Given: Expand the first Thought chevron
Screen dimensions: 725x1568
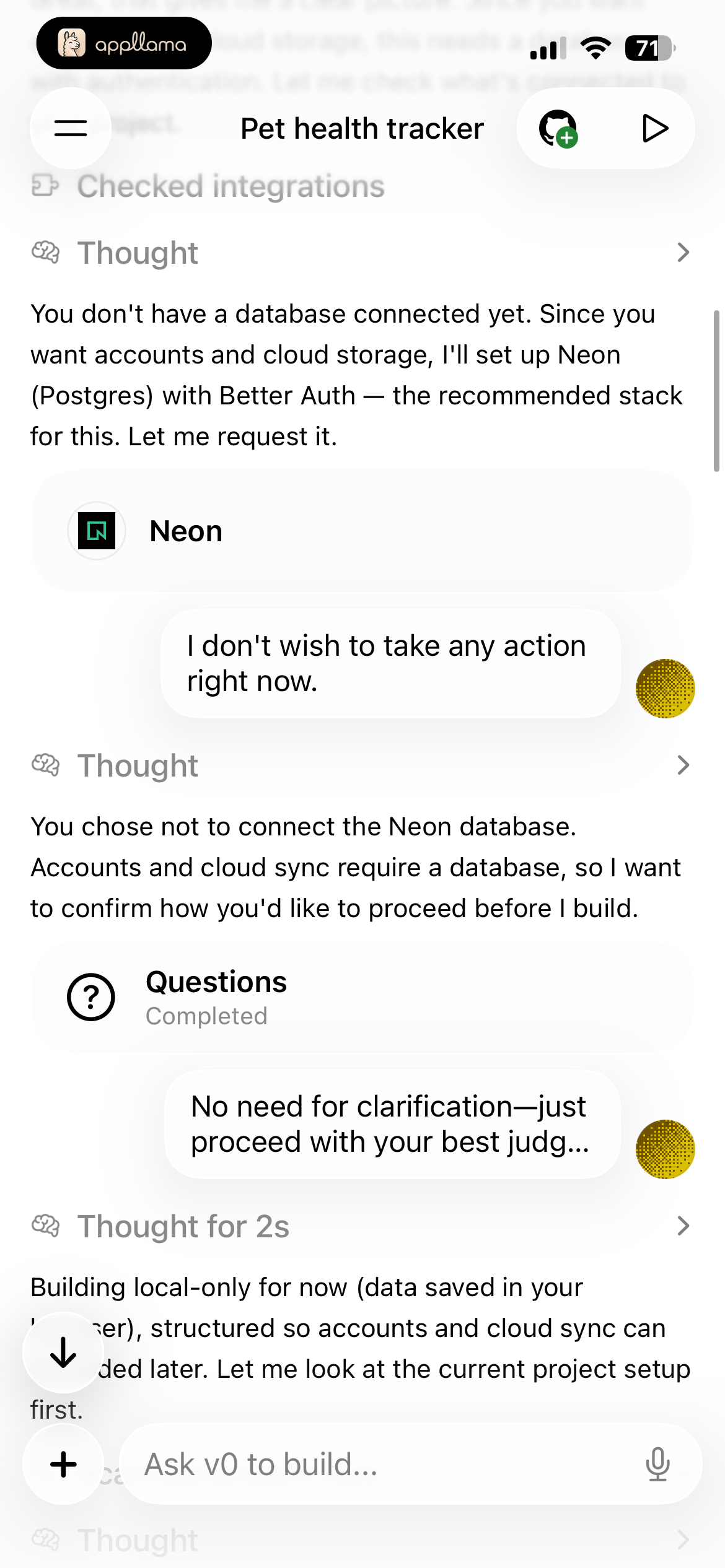Looking at the screenshot, I should coord(683,252).
